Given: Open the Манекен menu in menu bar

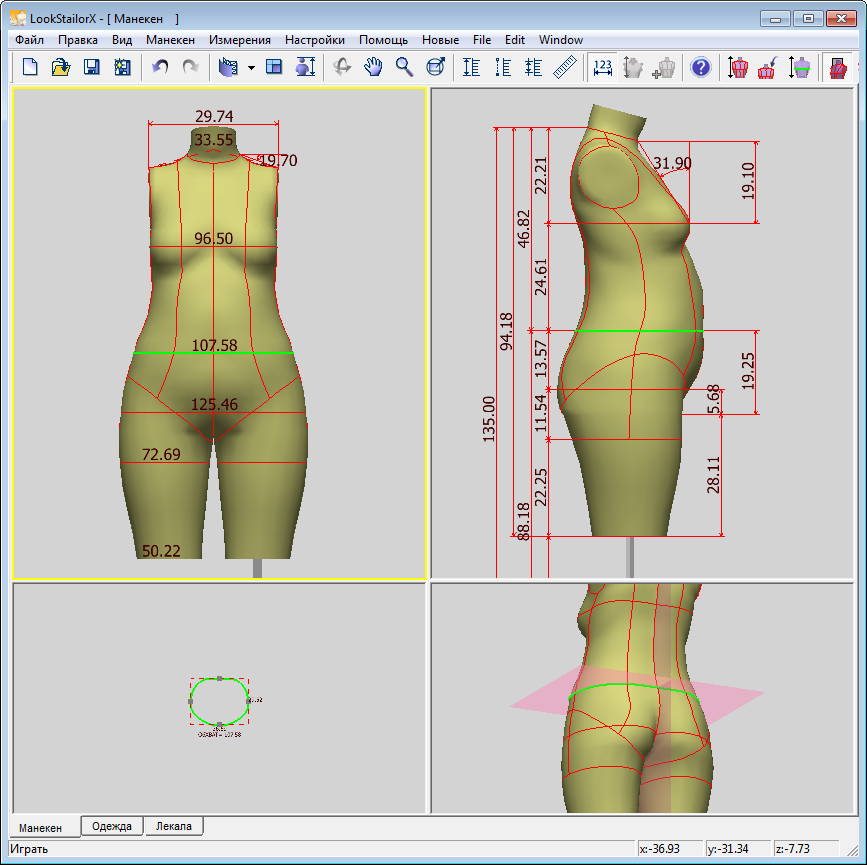Looking at the screenshot, I should point(171,40).
